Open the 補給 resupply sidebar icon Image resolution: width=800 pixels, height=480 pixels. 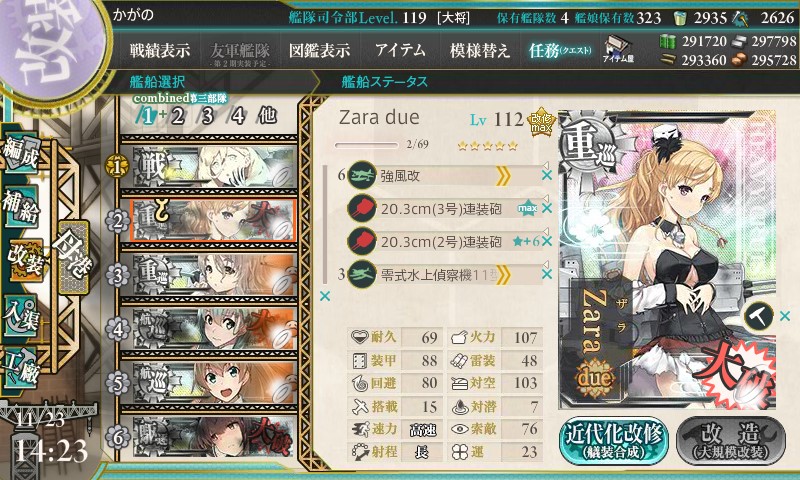(x=21, y=206)
